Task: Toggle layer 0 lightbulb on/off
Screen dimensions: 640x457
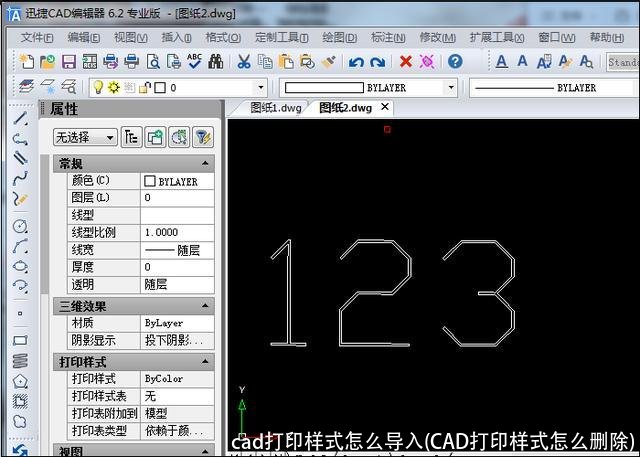Action: point(98,87)
